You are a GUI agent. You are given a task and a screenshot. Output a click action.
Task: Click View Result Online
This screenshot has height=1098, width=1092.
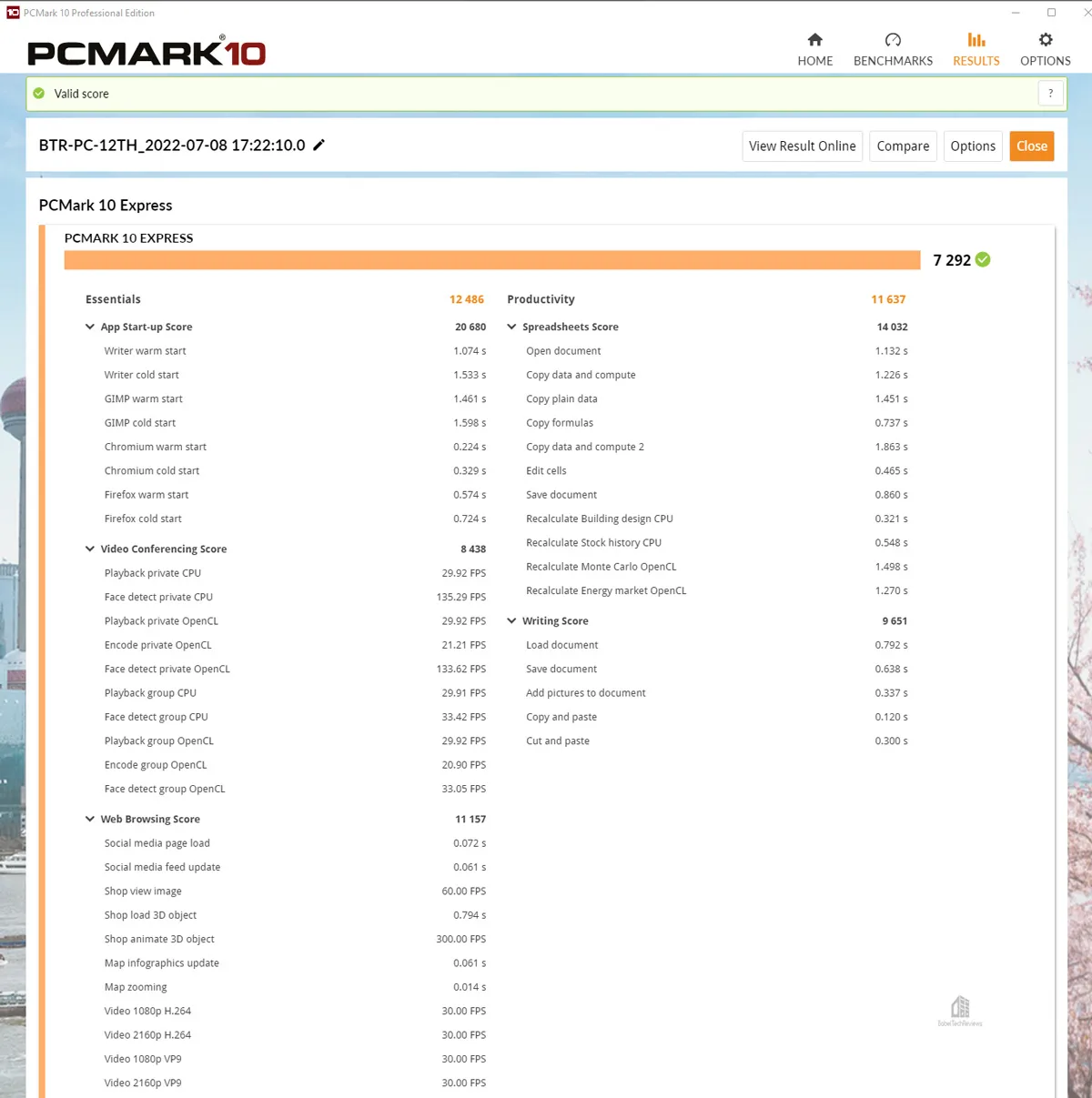tap(802, 146)
